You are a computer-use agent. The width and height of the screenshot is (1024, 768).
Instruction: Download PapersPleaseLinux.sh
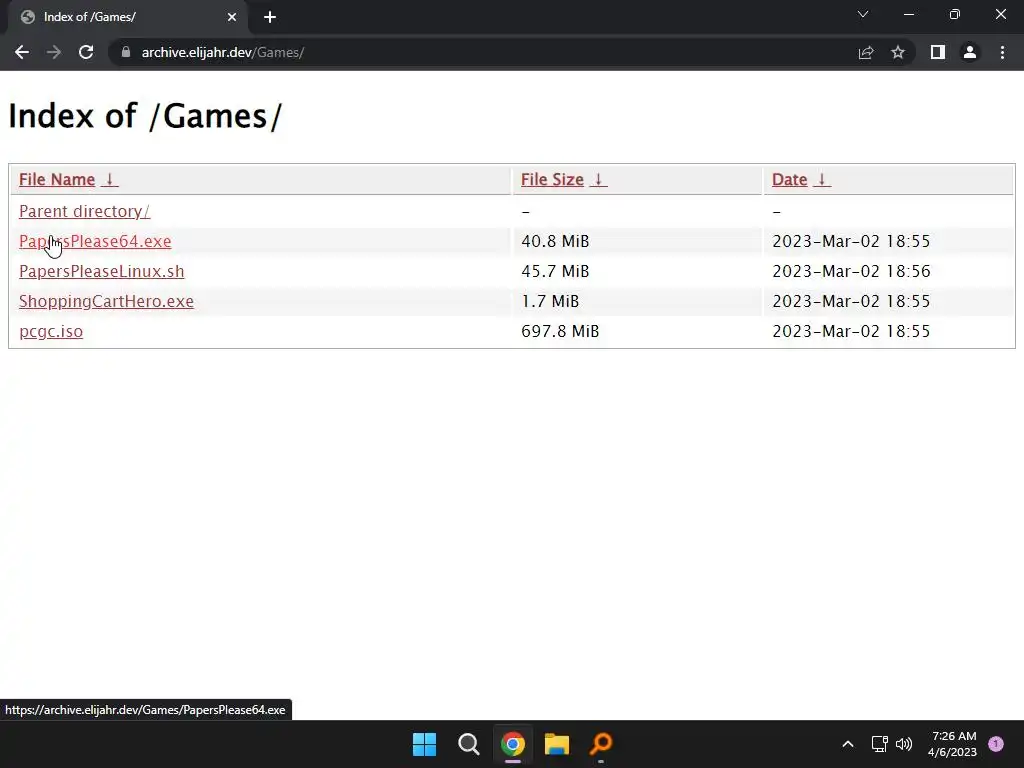click(101, 271)
